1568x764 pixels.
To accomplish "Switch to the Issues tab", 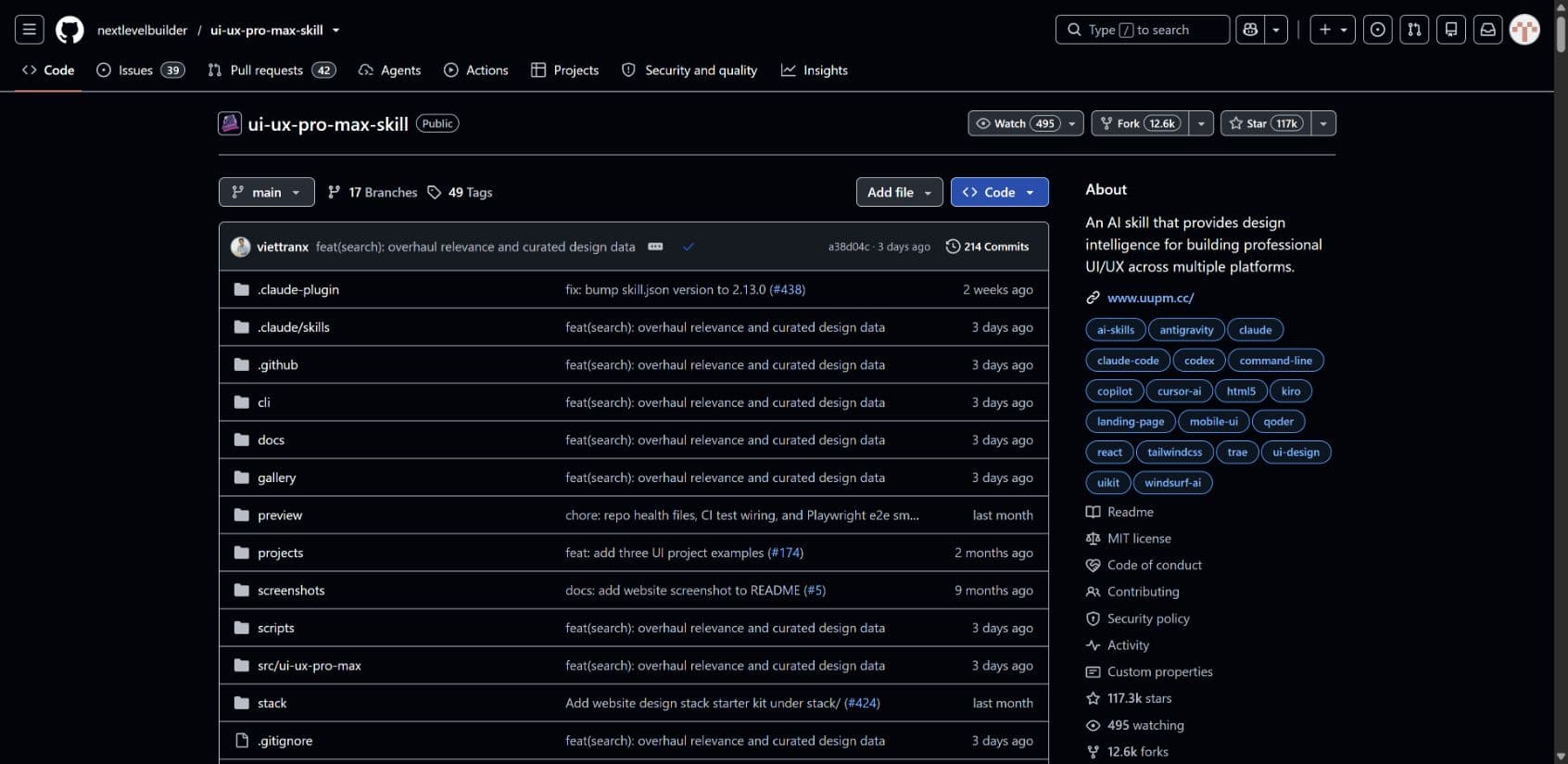I will (141, 70).
